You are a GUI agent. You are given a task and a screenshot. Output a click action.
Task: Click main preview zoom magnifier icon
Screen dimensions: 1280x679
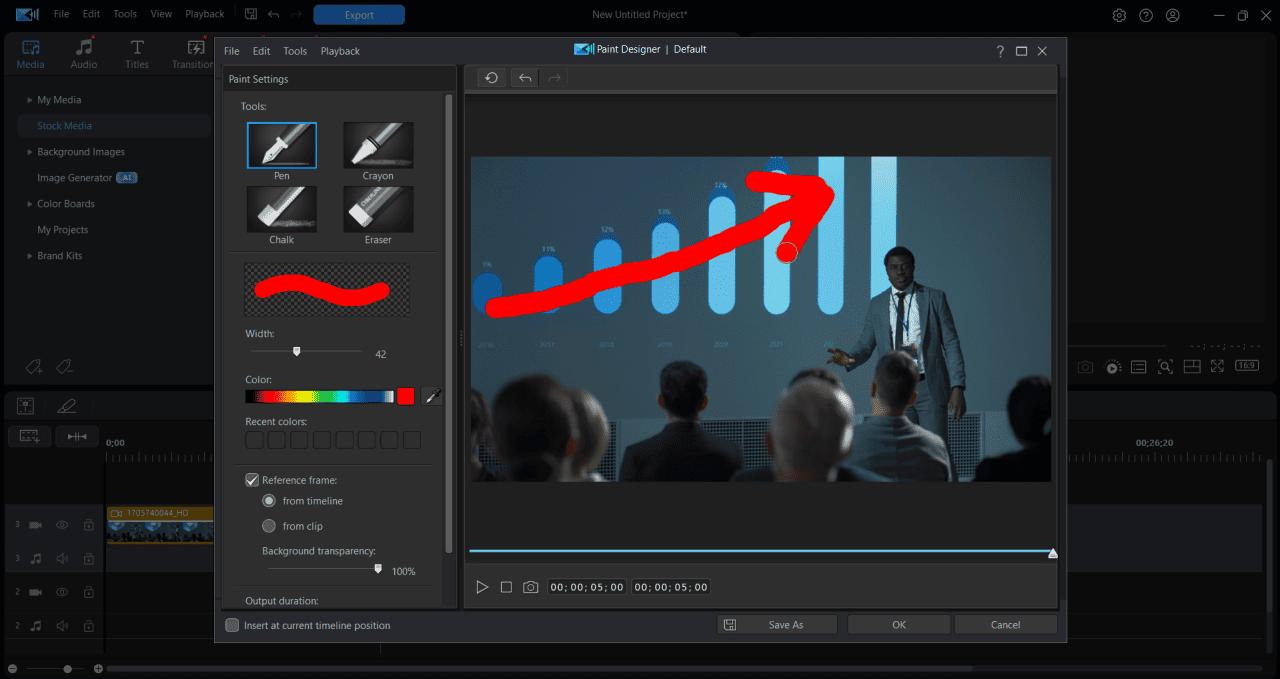(x=1165, y=367)
